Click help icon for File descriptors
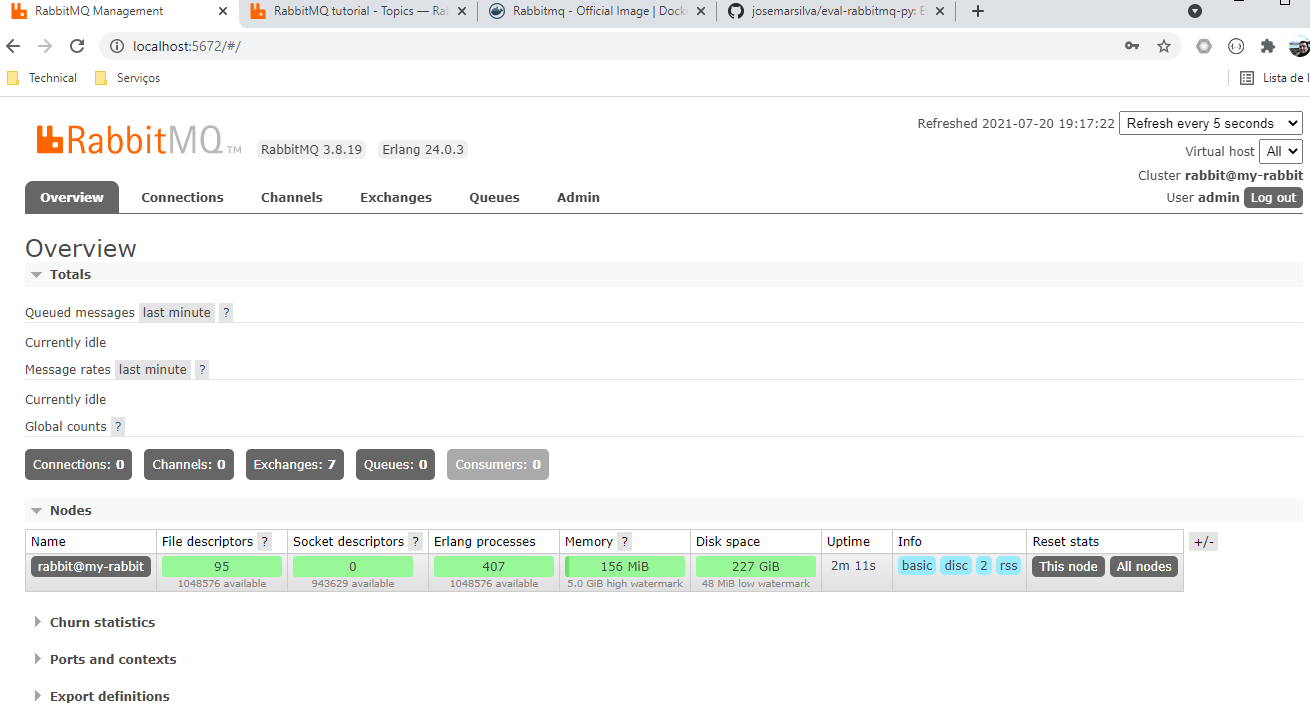This screenshot has height=706, width=1310. coord(265,541)
